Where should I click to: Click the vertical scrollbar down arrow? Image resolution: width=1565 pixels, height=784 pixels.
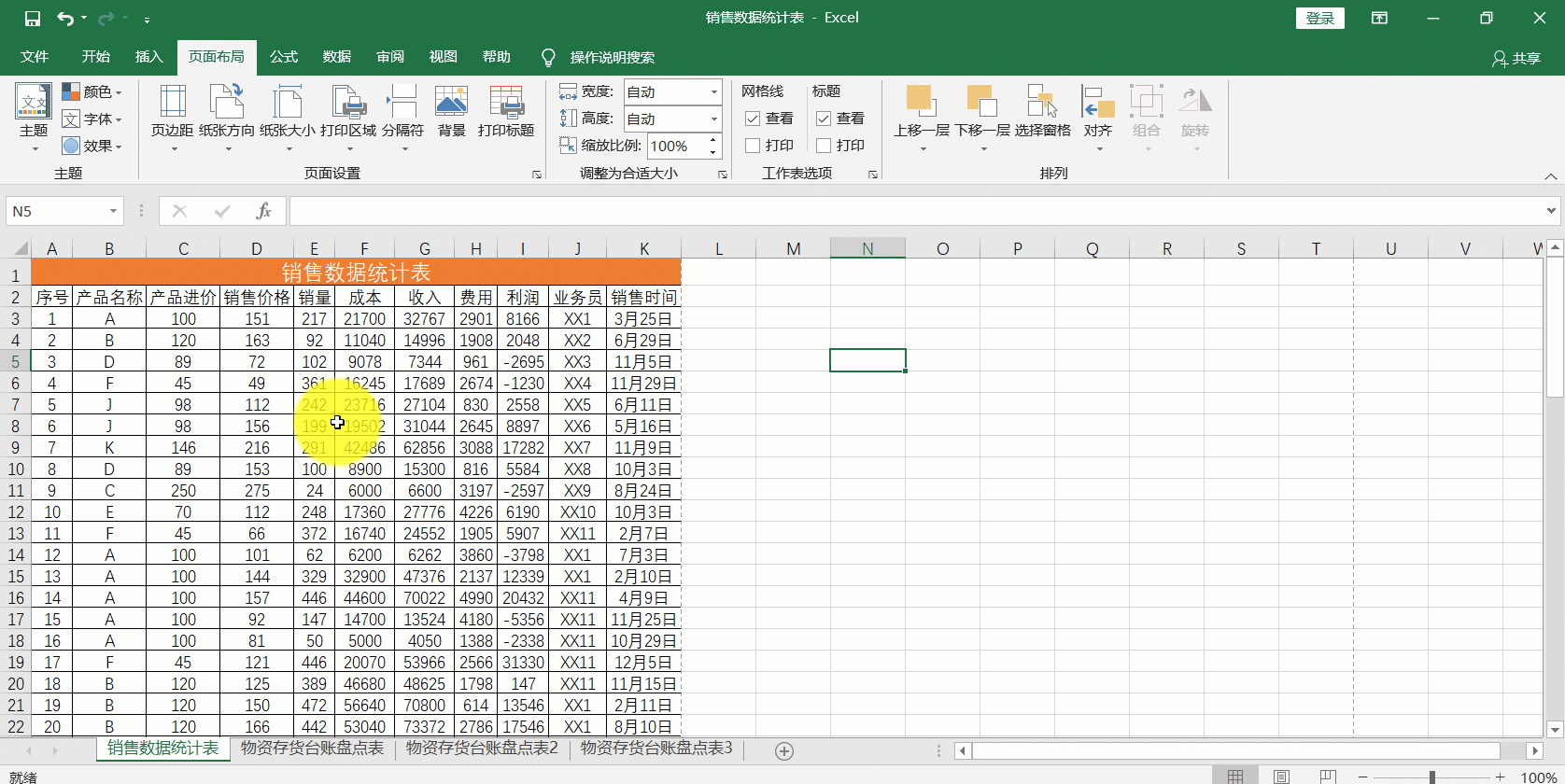(x=1555, y=729)
